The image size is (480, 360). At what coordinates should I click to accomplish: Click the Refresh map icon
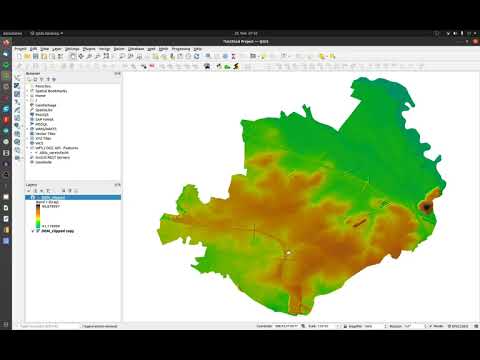coord(197,57)
